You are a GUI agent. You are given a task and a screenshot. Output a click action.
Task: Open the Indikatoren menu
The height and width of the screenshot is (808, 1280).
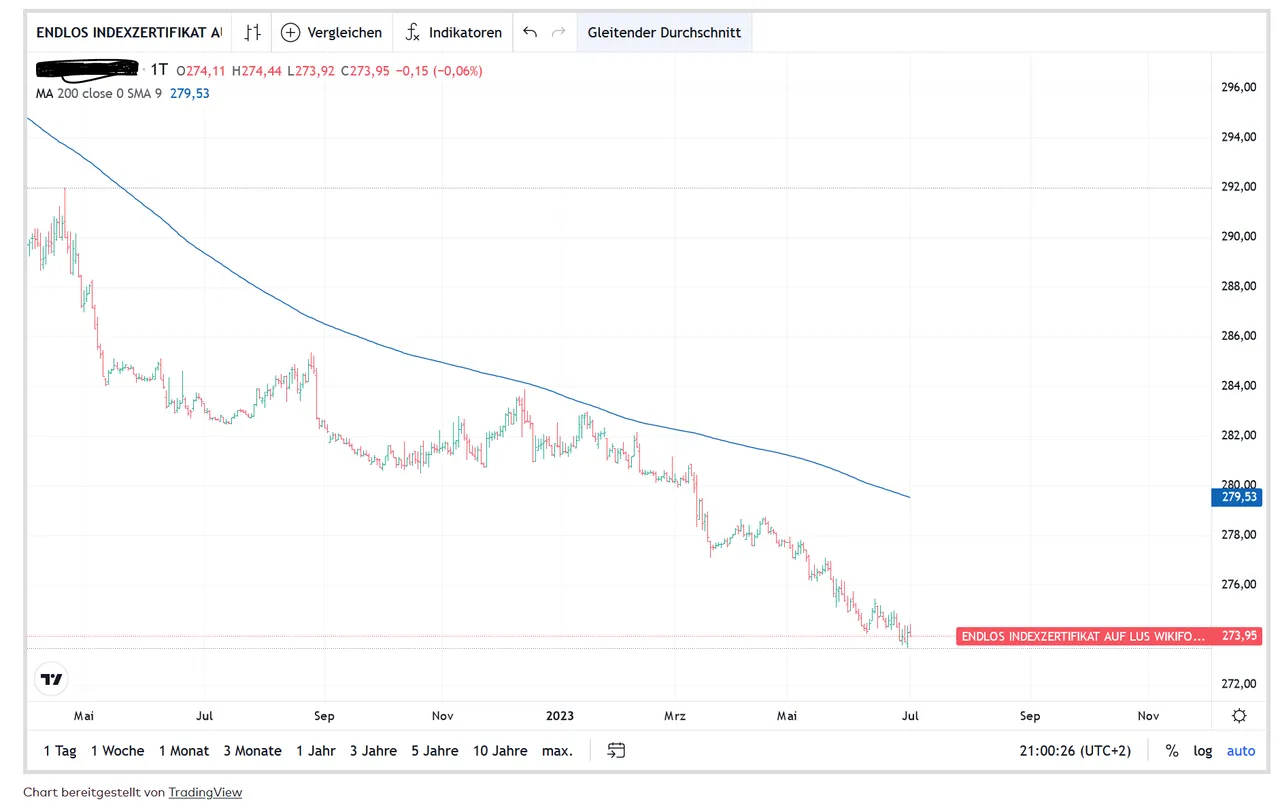click(x=453, y=32)
